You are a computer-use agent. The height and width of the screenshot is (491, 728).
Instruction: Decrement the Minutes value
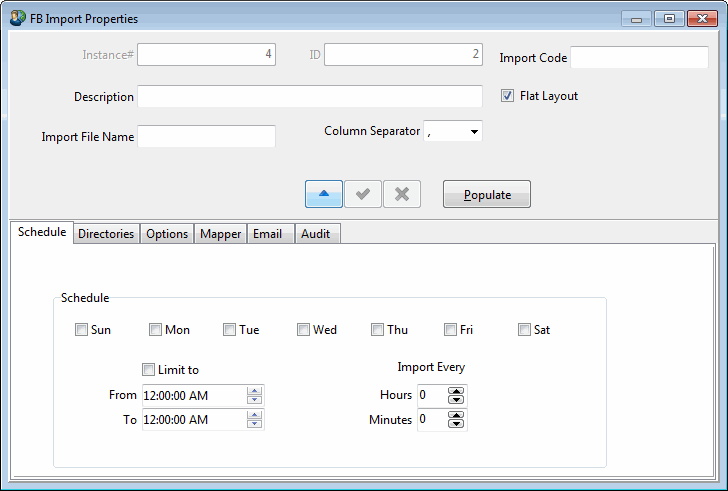(456, 424)
